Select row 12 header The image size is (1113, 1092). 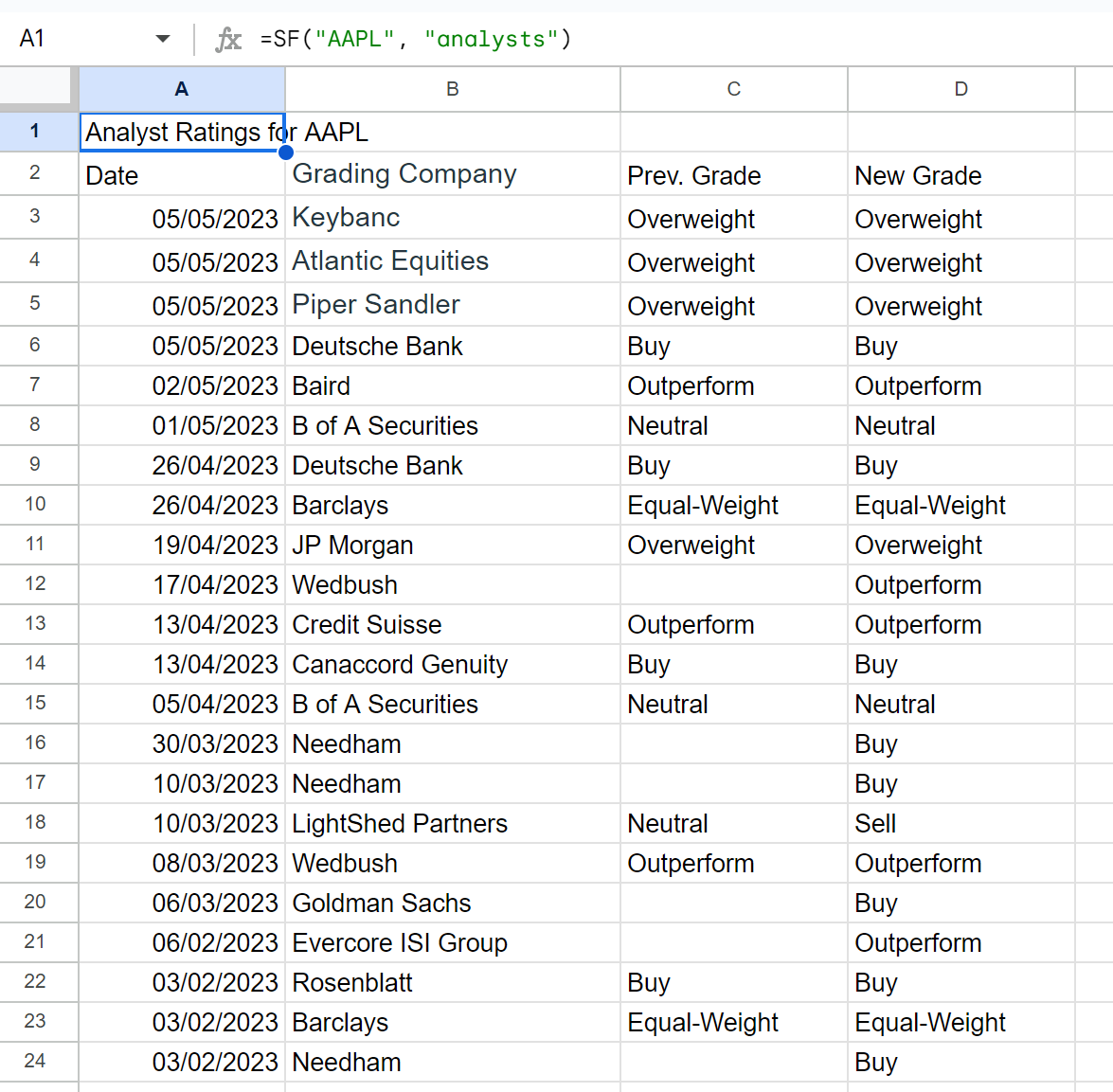pos(35,584)
